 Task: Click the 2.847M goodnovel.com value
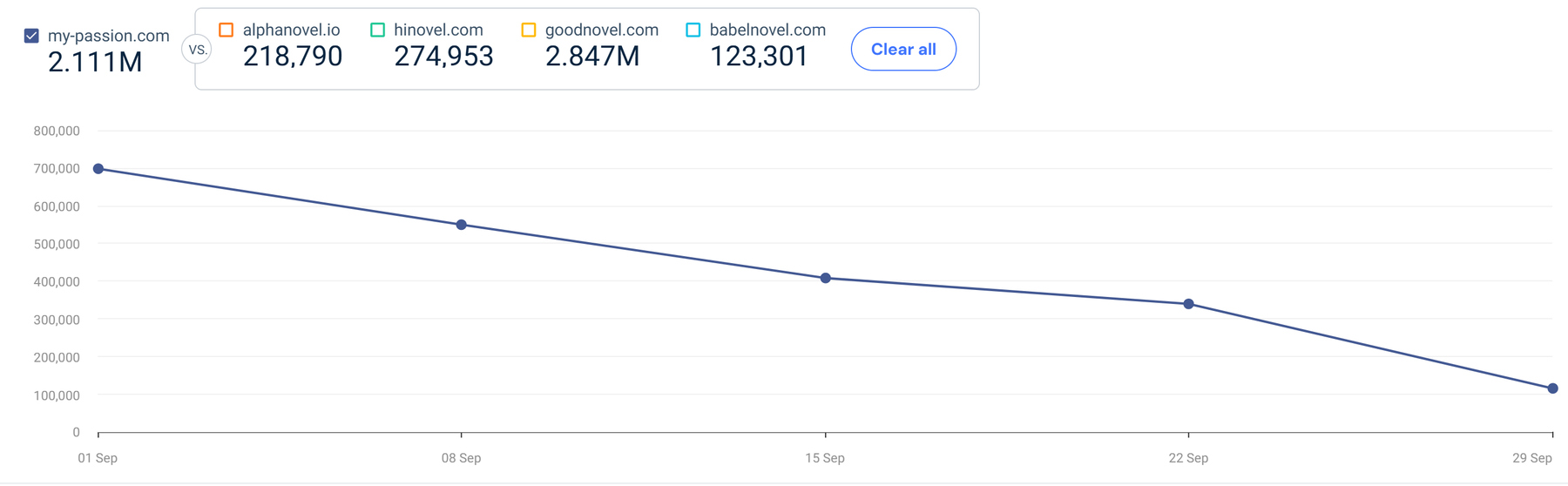(592, 57)
